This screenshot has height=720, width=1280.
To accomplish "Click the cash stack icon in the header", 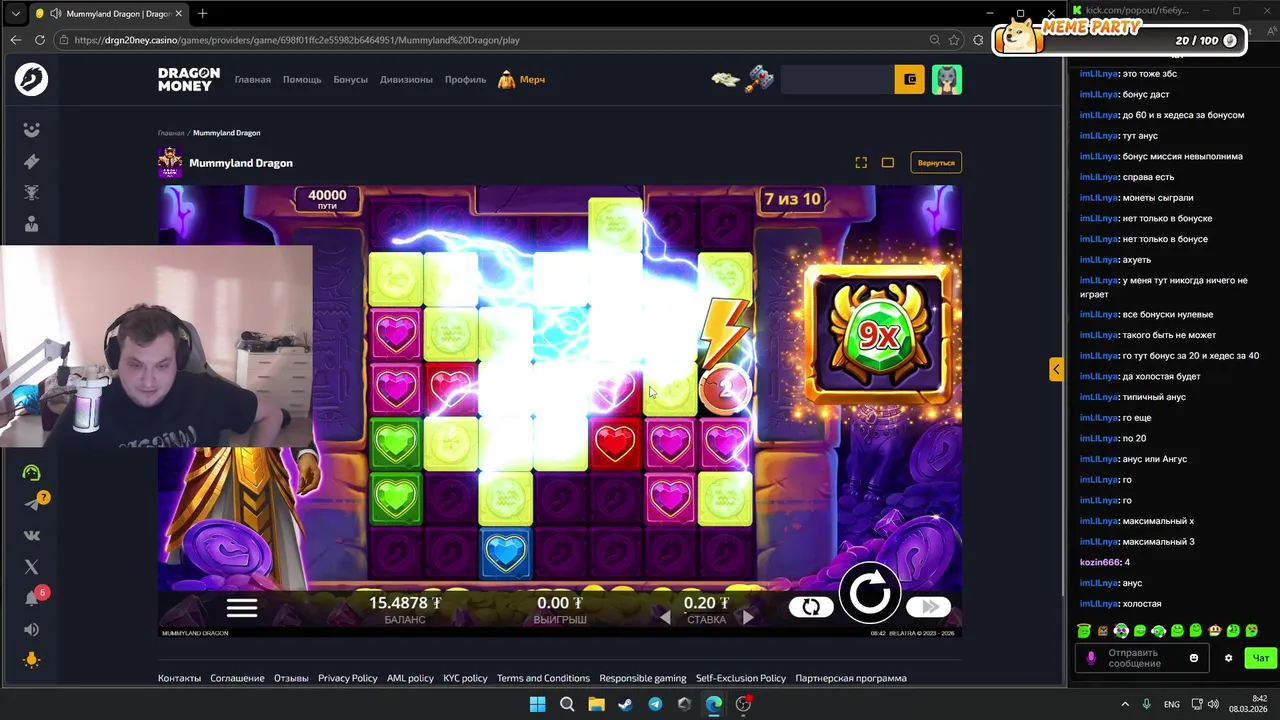I will (x=725, y=79).
